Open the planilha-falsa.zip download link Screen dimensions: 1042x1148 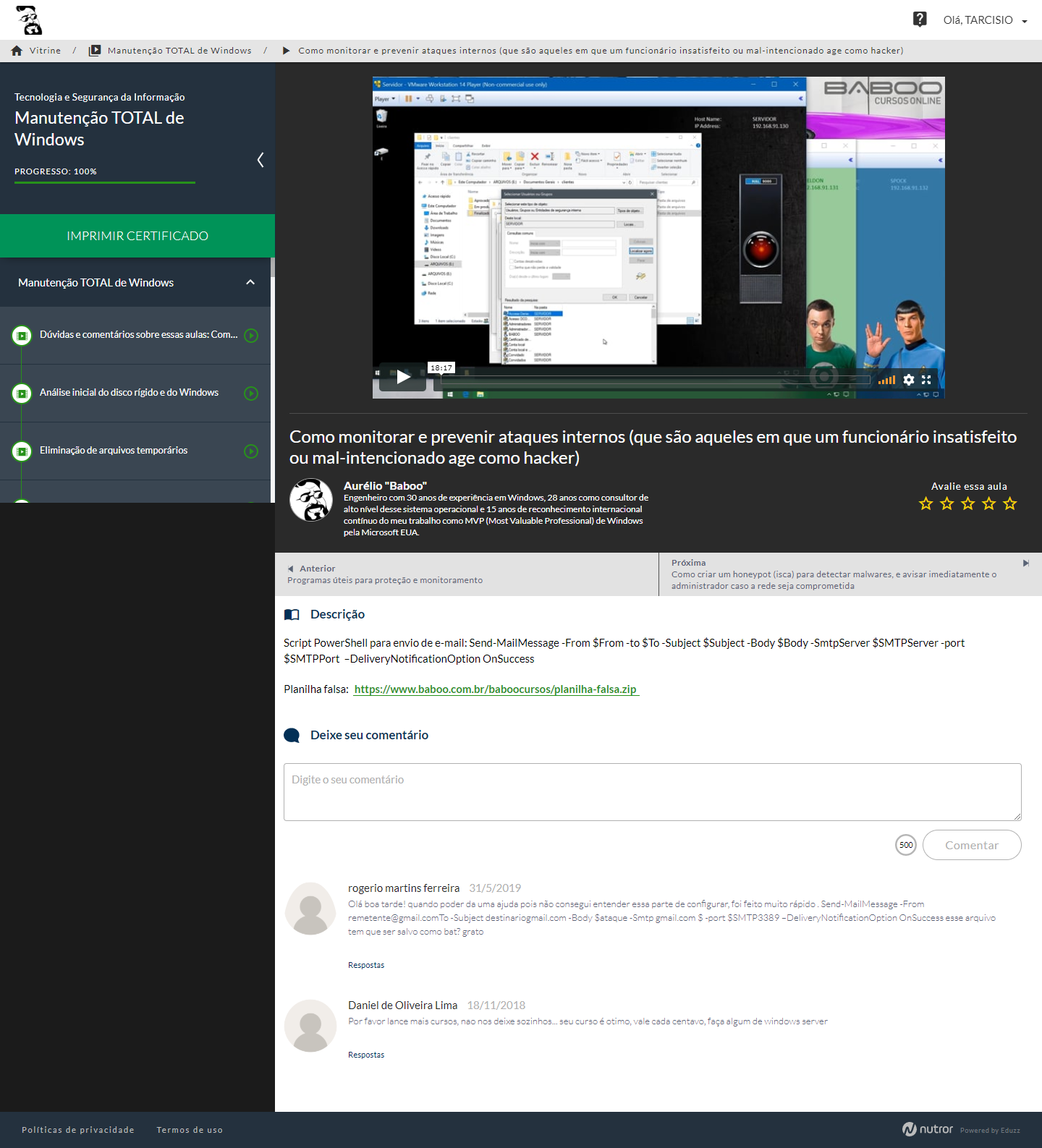[496, 689]
